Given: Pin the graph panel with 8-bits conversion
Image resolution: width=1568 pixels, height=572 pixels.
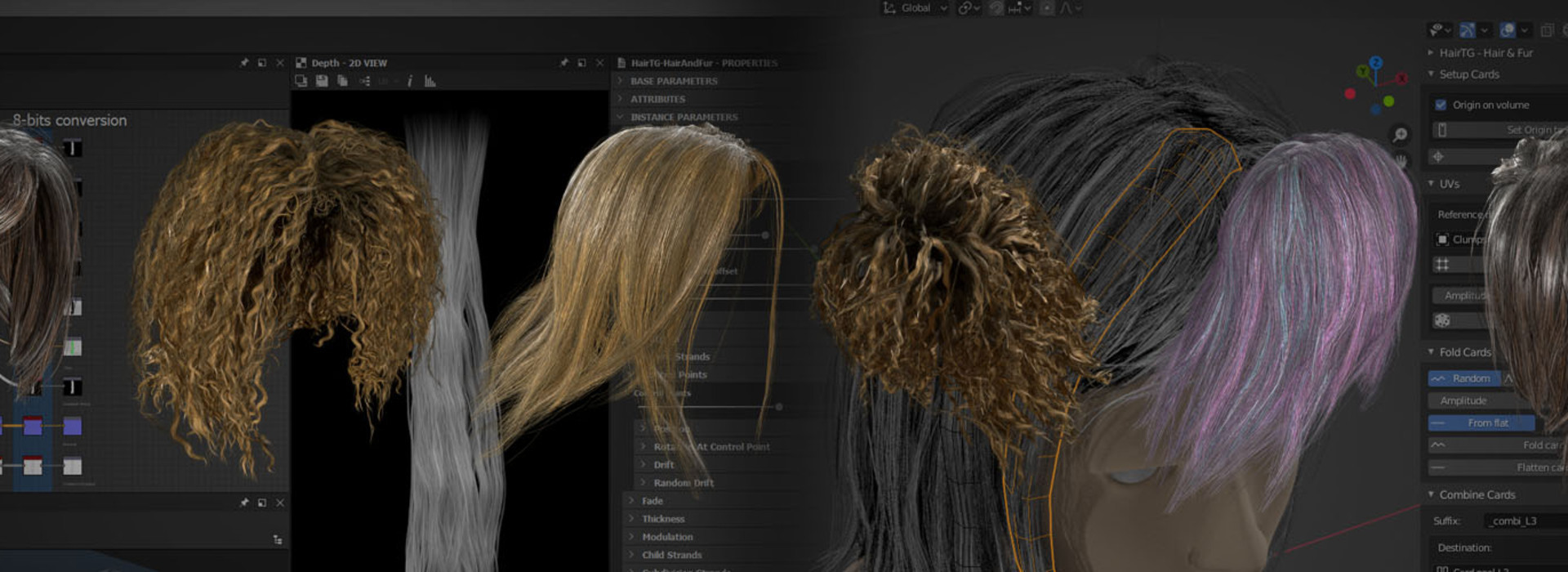Looking at the screenshot, I should [243, 62].
